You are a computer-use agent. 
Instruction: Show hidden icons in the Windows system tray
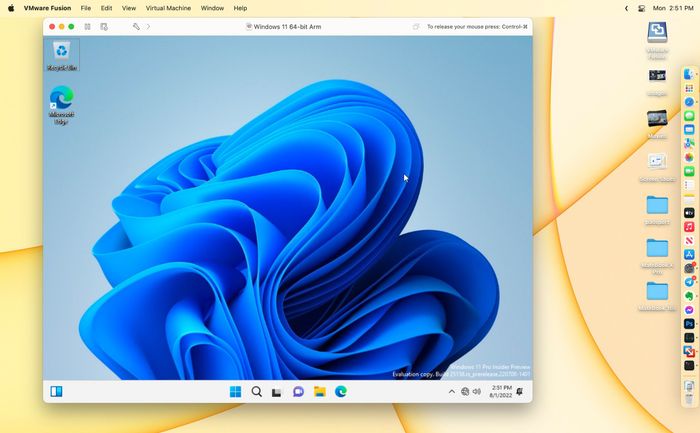[452, 391]
